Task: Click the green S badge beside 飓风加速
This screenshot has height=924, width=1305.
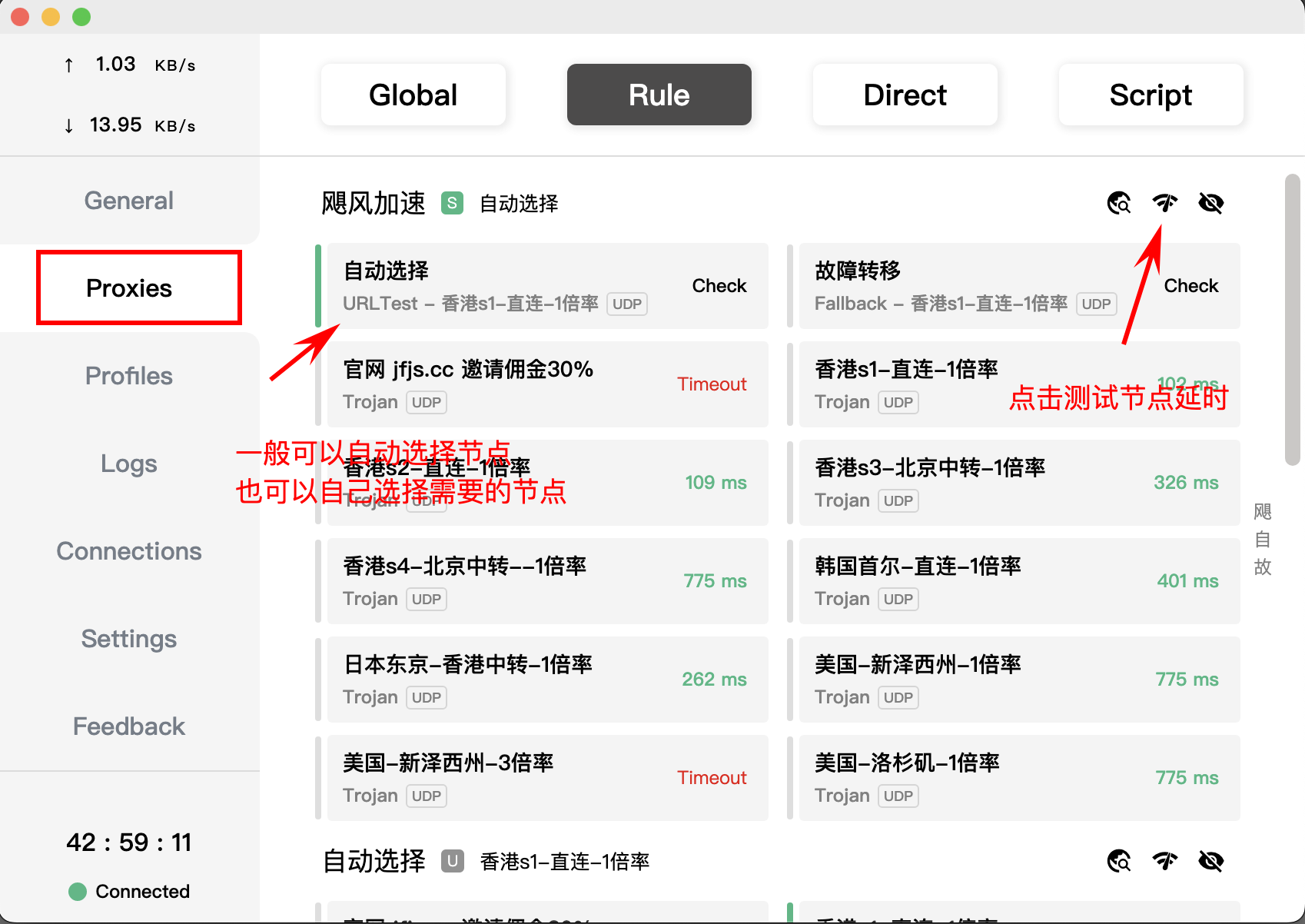Action: click(452, 203)
